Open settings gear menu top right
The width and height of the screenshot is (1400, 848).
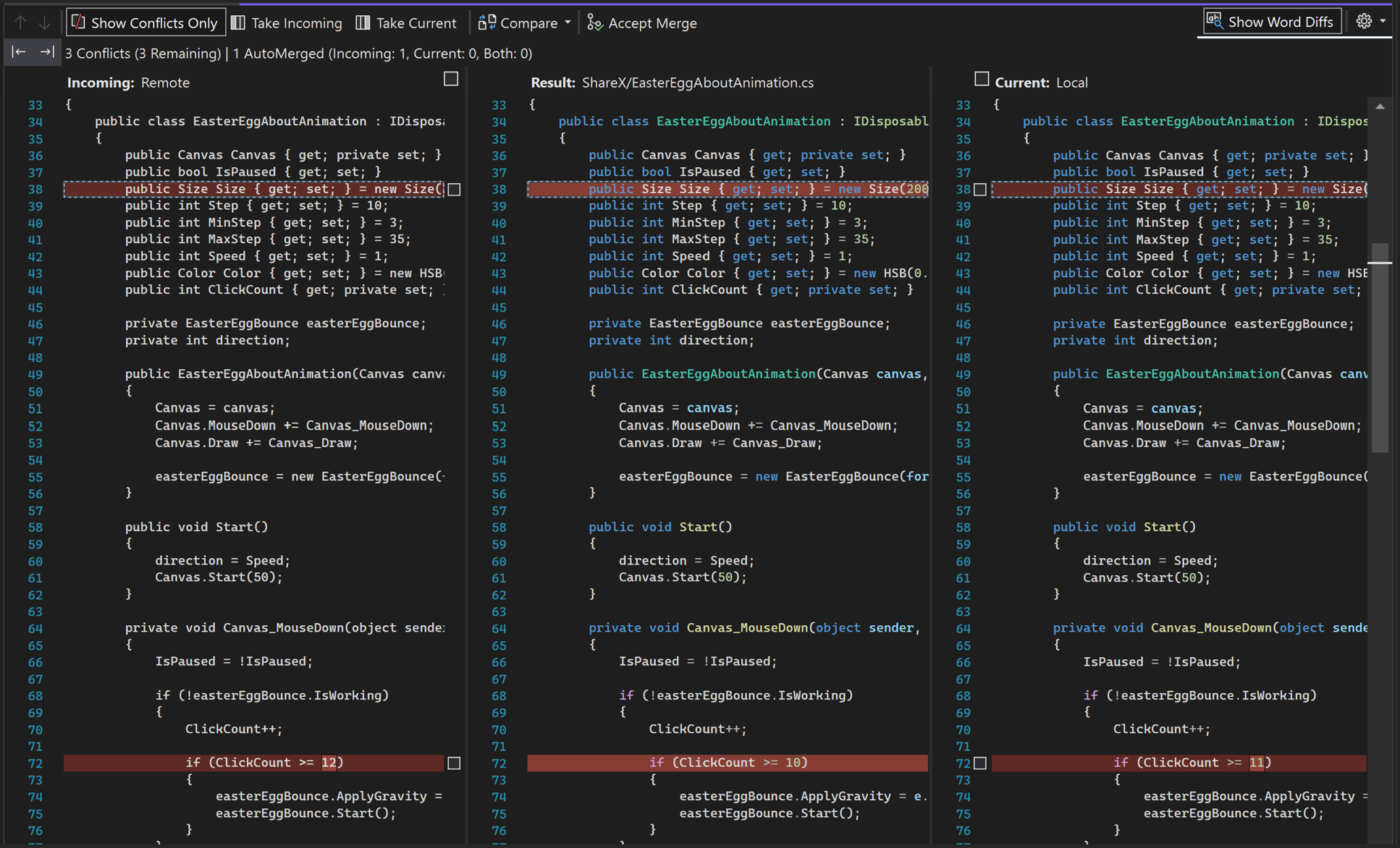point(1364,21)
